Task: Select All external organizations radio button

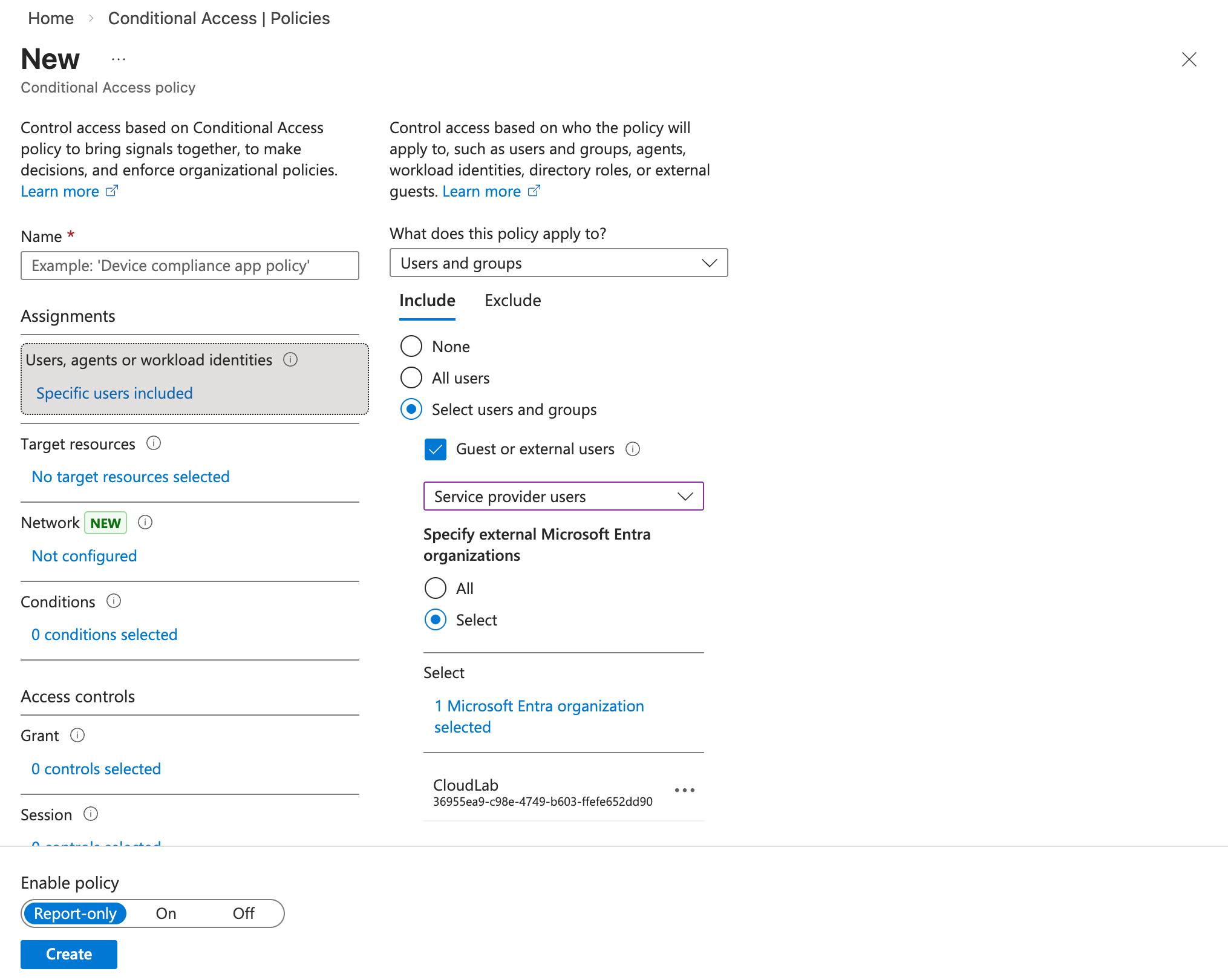Action: [x=436, y=588]
